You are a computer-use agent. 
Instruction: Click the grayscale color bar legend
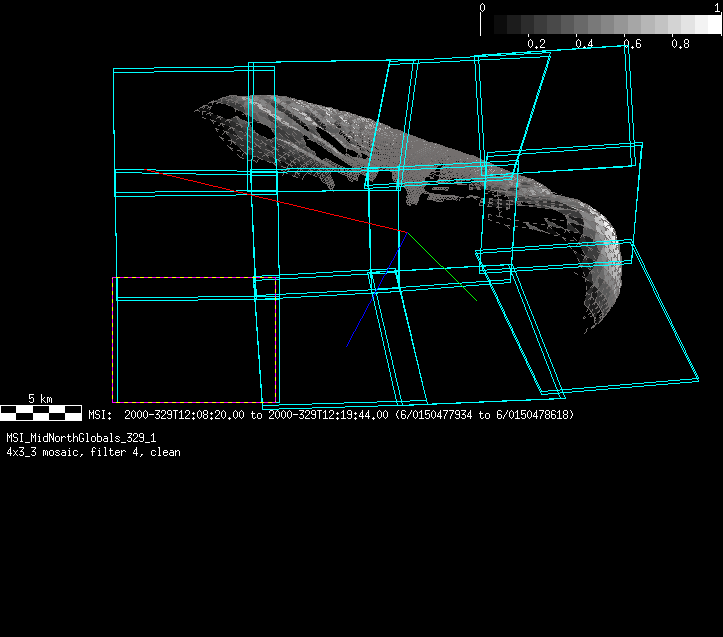[600, 25]
